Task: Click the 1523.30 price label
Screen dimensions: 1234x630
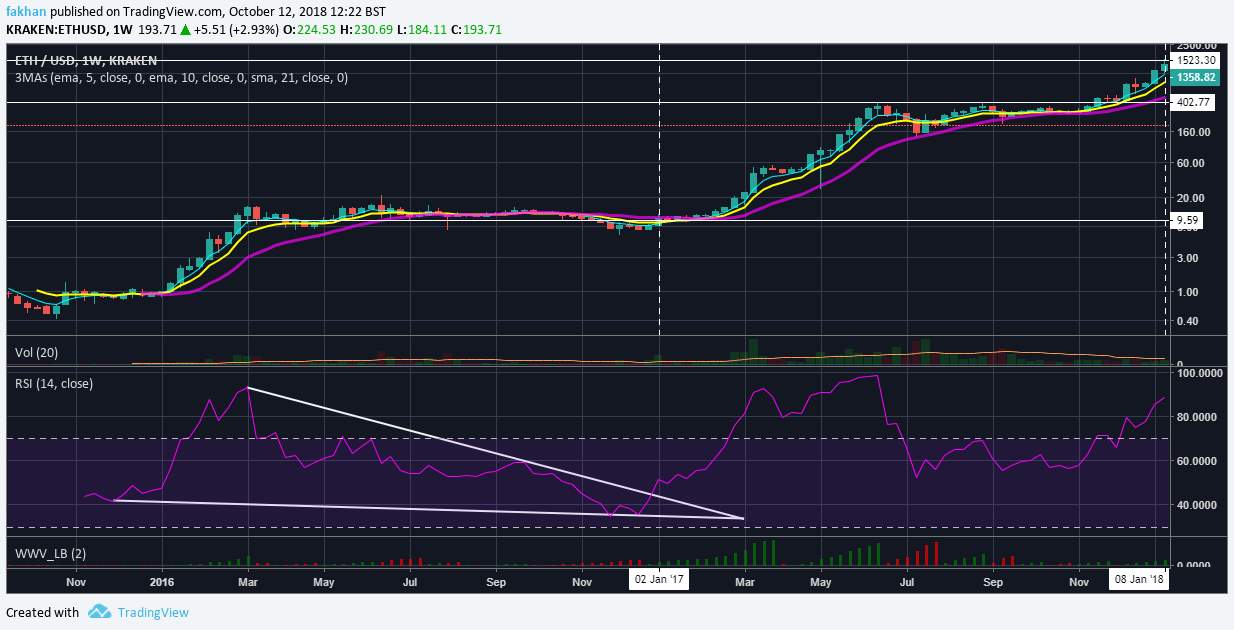Action: [x=1195, y=61]
